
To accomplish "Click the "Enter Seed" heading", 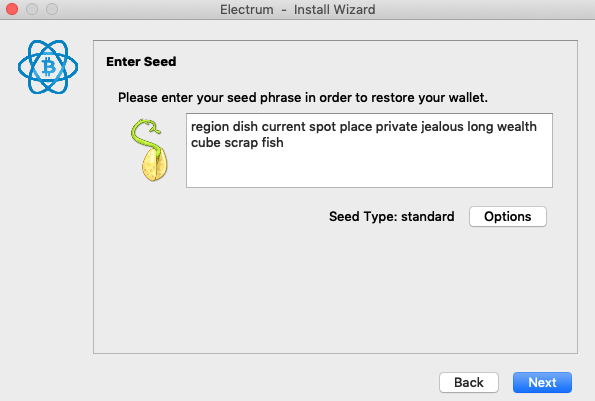I will pyautogui.click(x=141, y=61).
